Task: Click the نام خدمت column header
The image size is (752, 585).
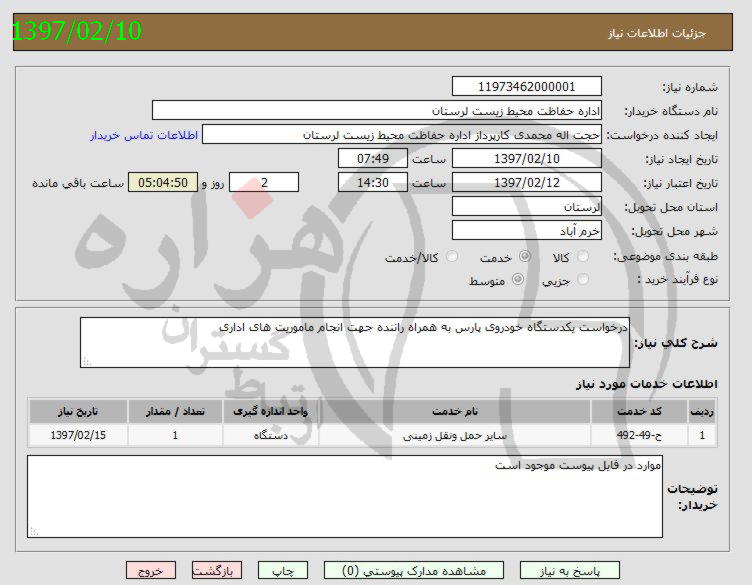Action: coord(455,411)
